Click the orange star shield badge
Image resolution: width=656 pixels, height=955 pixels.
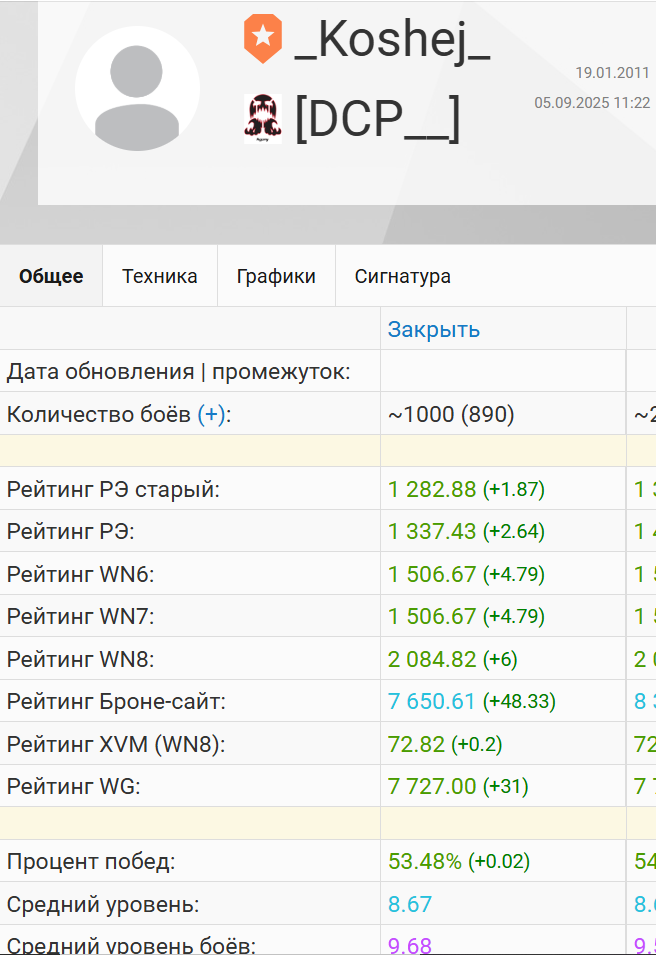click(263, 38)
